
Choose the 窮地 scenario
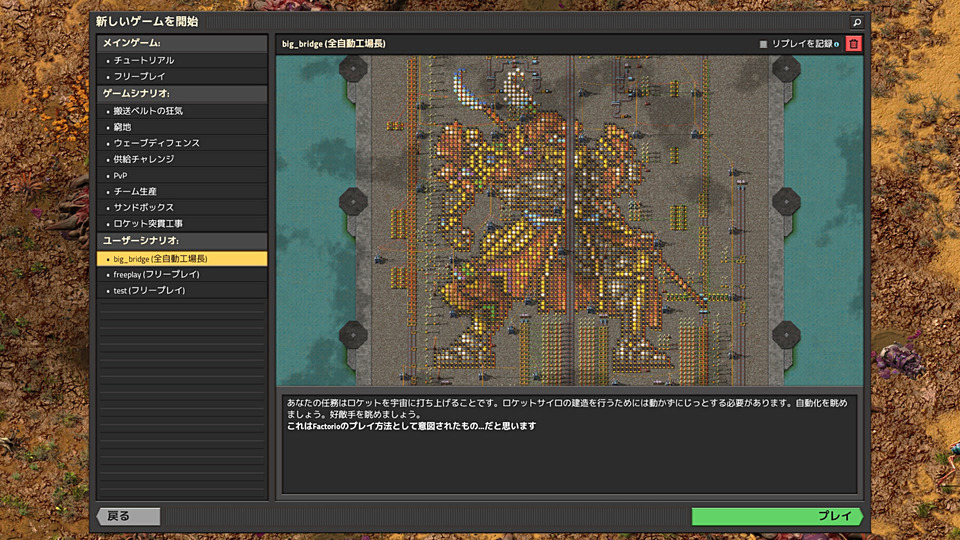point(182,127)
